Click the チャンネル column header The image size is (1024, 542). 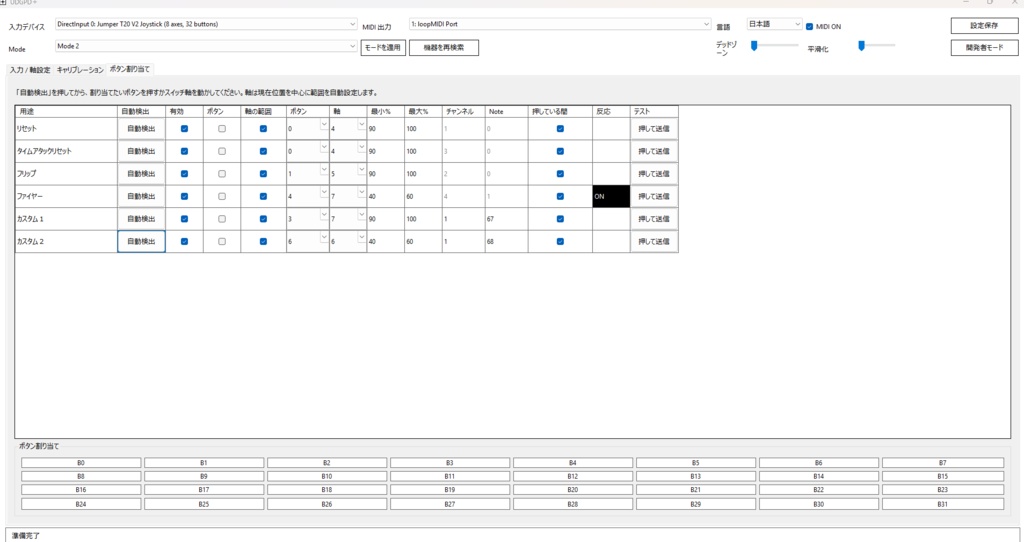[464, 112]
